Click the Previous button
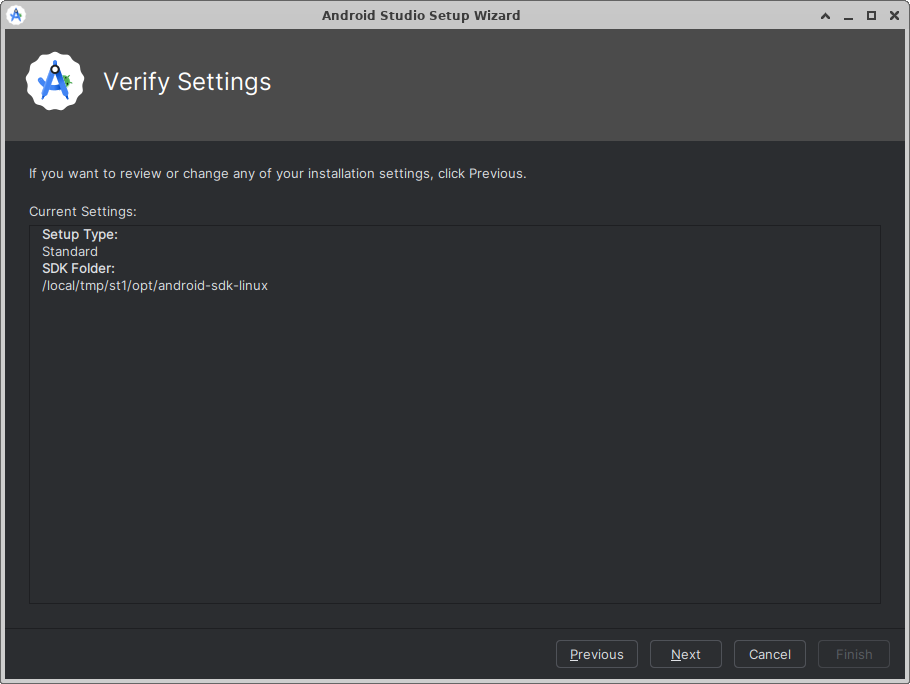The image size is (910, 684). tap(596, 654)
